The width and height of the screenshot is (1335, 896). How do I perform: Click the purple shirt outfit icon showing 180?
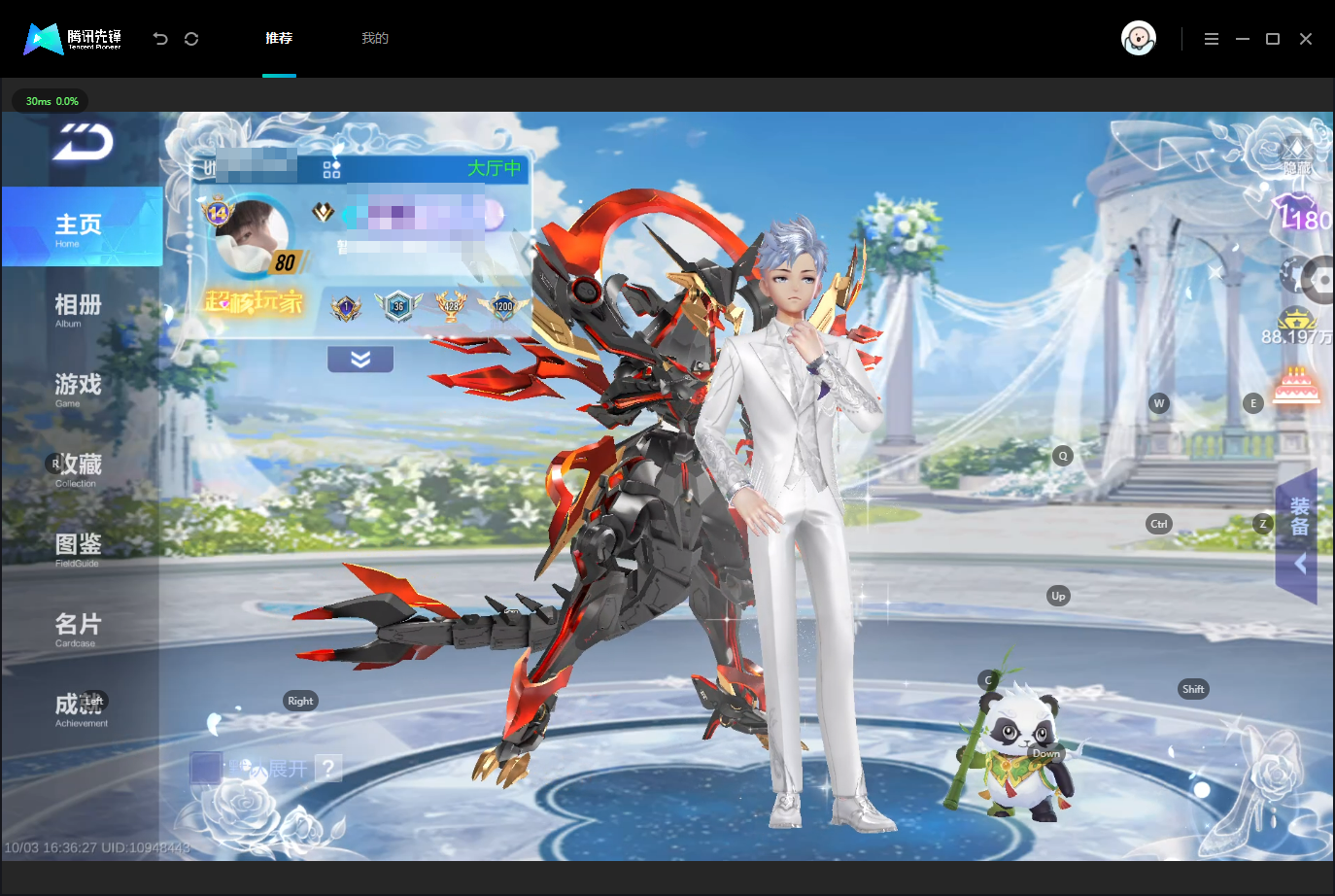pyautogui.click(x=1302, y=213)
